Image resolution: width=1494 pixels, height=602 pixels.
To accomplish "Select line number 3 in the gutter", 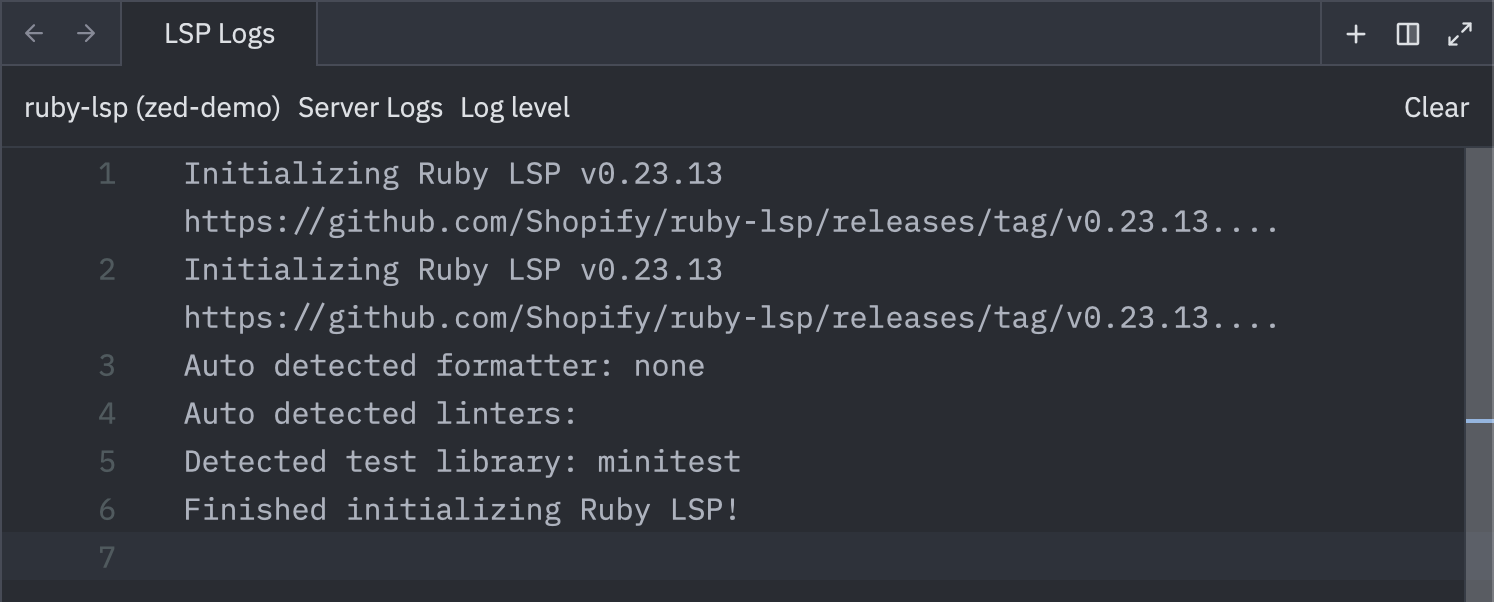I will pos(107,365).
